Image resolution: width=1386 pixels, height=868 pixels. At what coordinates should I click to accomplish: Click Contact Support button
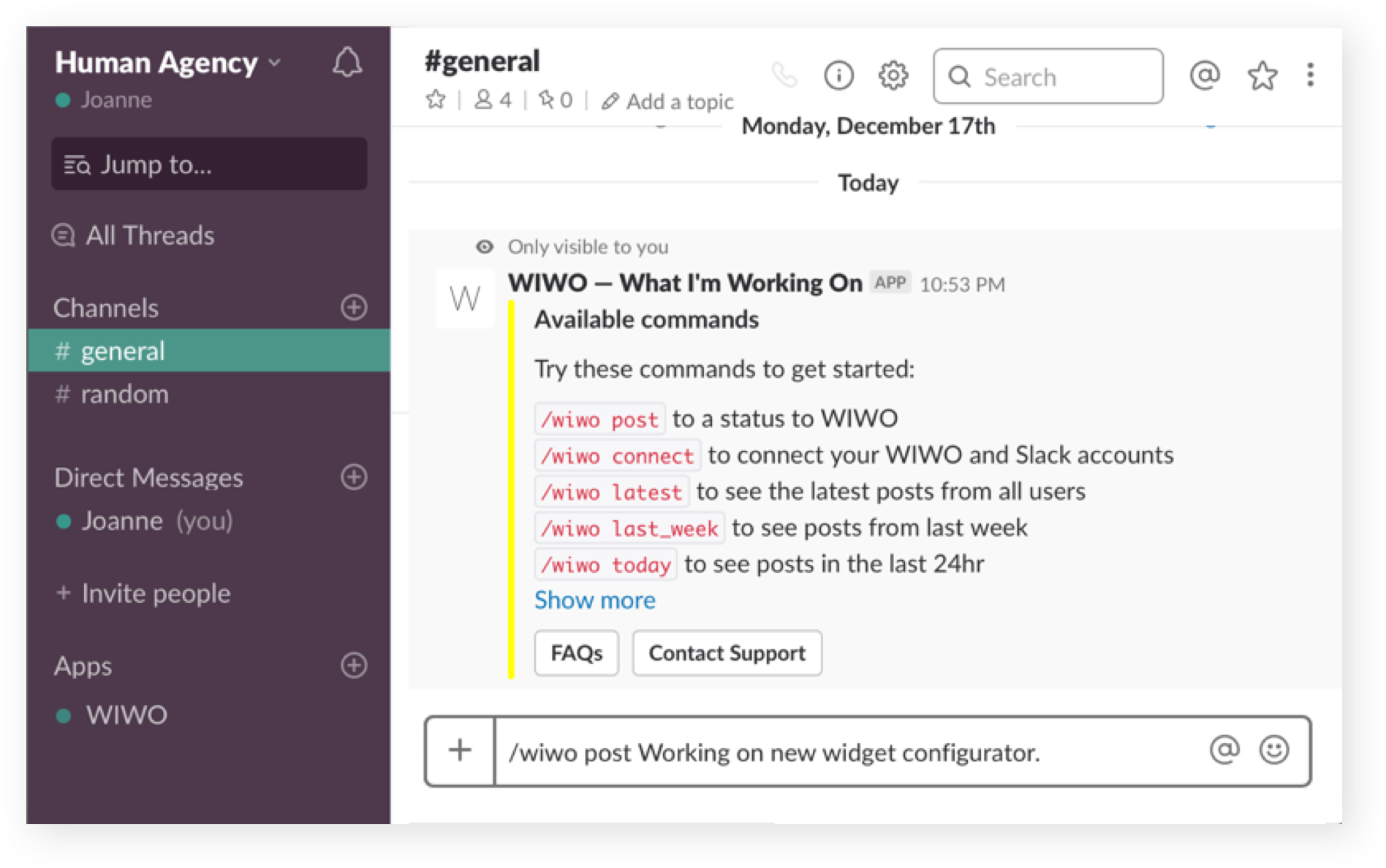(x=727, y=652)
